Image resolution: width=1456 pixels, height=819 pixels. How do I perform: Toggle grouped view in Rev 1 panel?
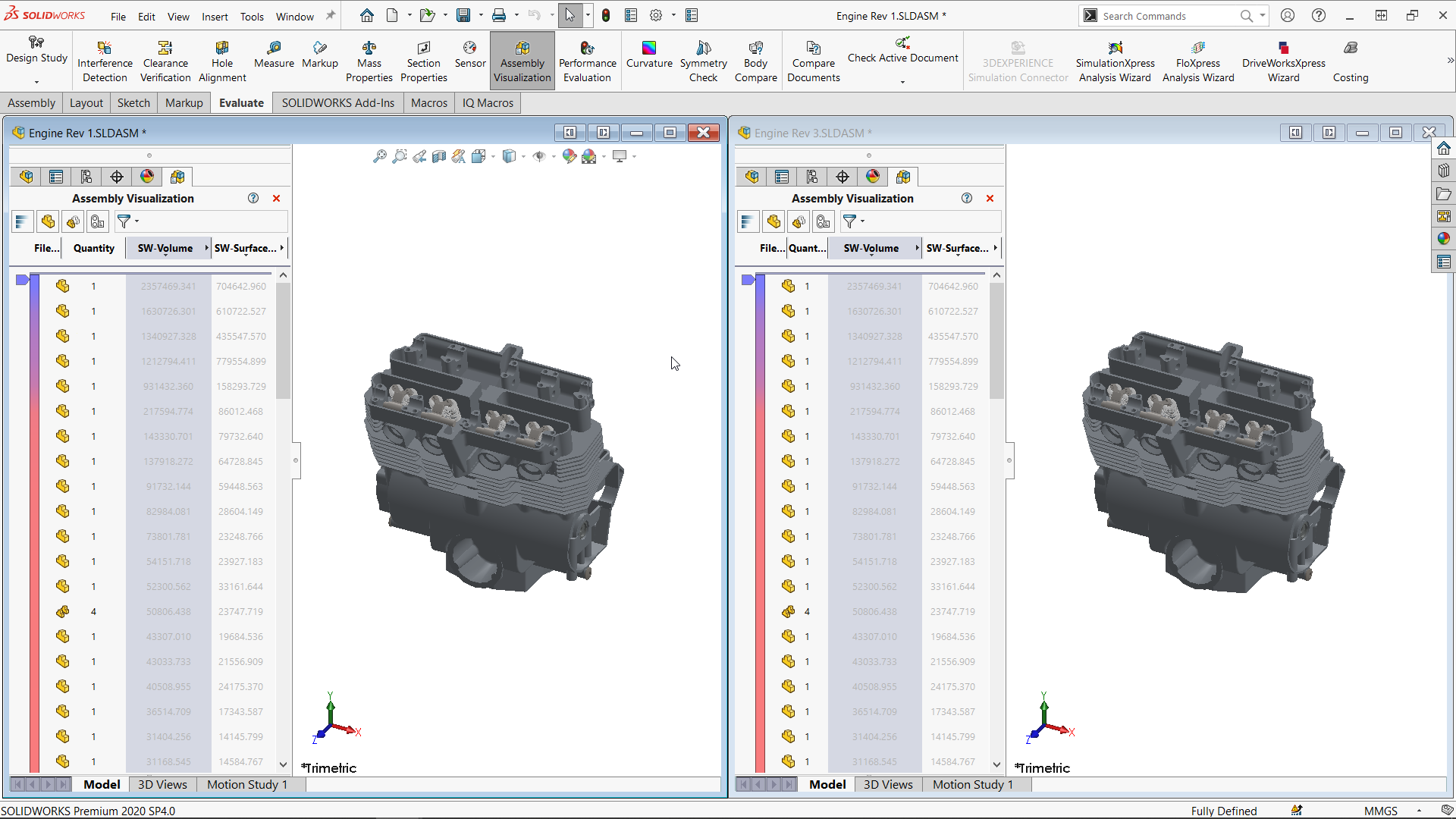coord(73,221)
